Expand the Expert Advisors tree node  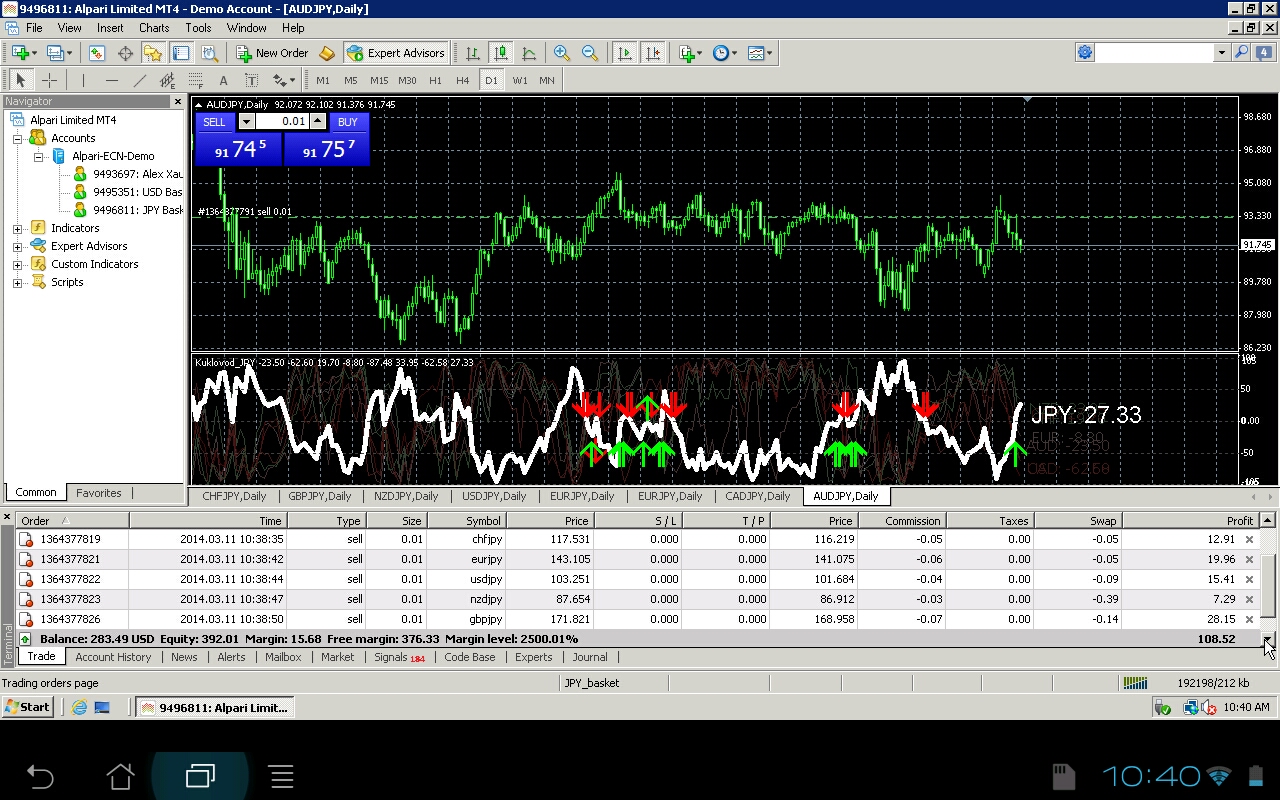[17, 247]
